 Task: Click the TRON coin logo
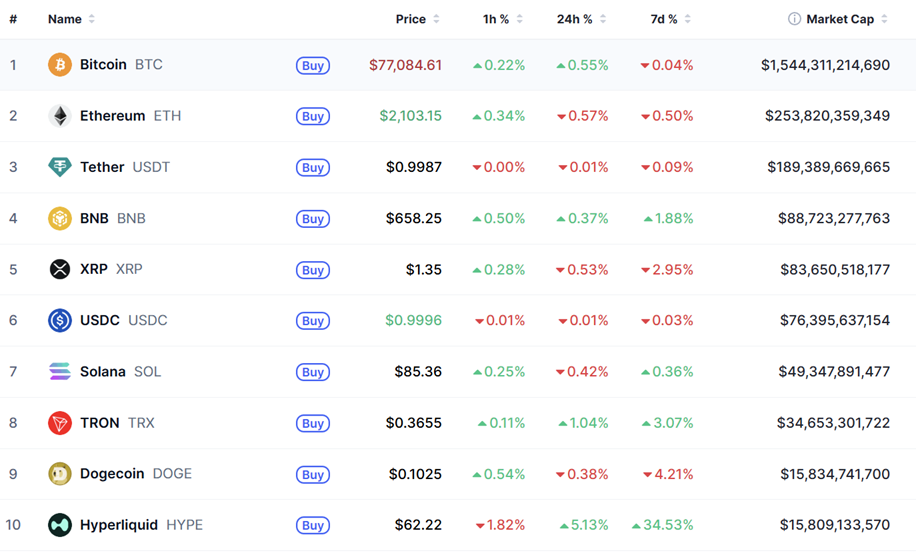point(60,423)
